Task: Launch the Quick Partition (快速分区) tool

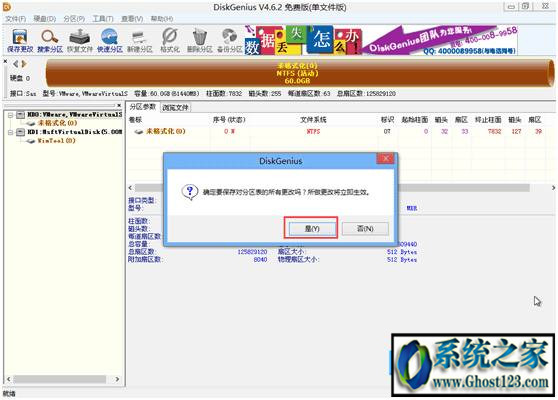Action: tap(110, 41)
